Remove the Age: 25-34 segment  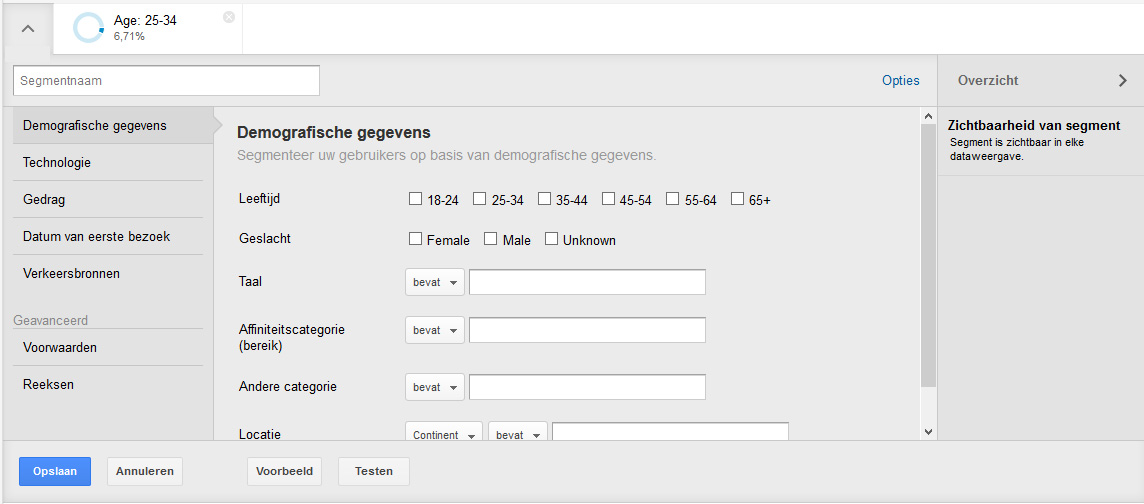point(229,17)
